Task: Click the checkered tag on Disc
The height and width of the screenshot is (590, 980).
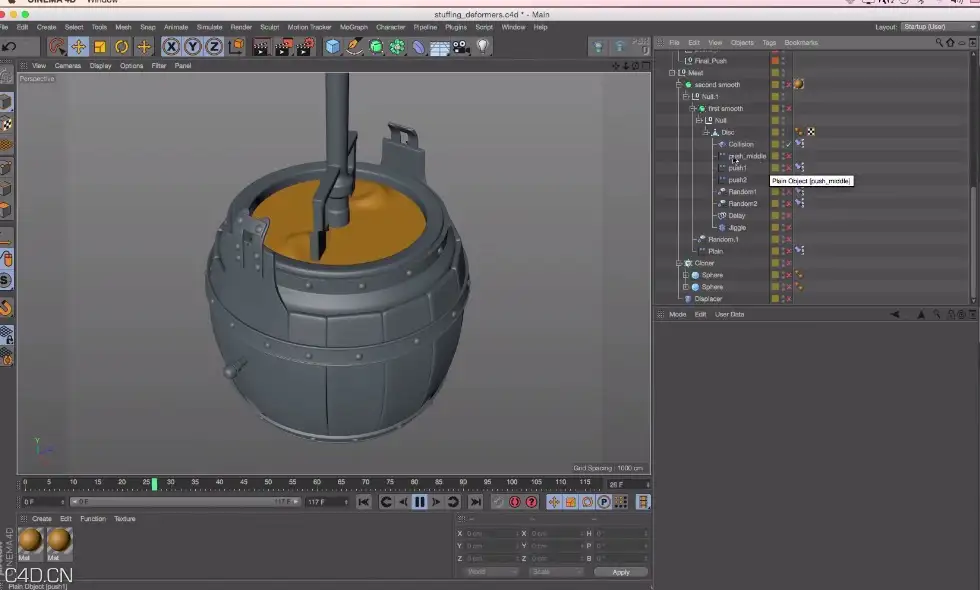Action: point(811,132)
